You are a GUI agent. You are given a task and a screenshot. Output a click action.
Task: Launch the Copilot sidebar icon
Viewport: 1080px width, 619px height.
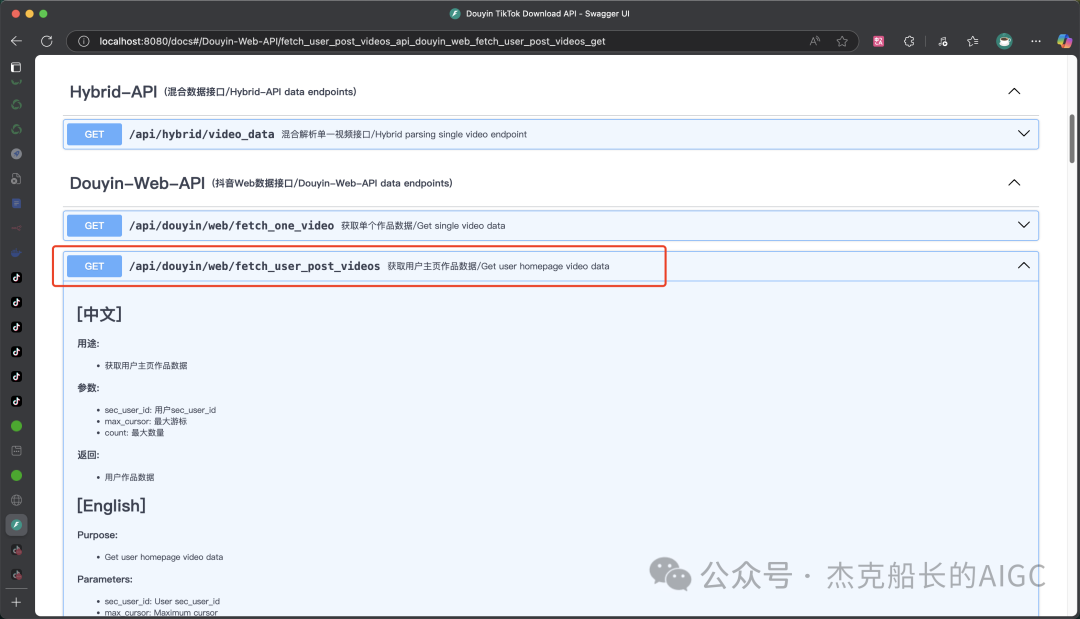pyautogui.click(x=1064, y=41)
